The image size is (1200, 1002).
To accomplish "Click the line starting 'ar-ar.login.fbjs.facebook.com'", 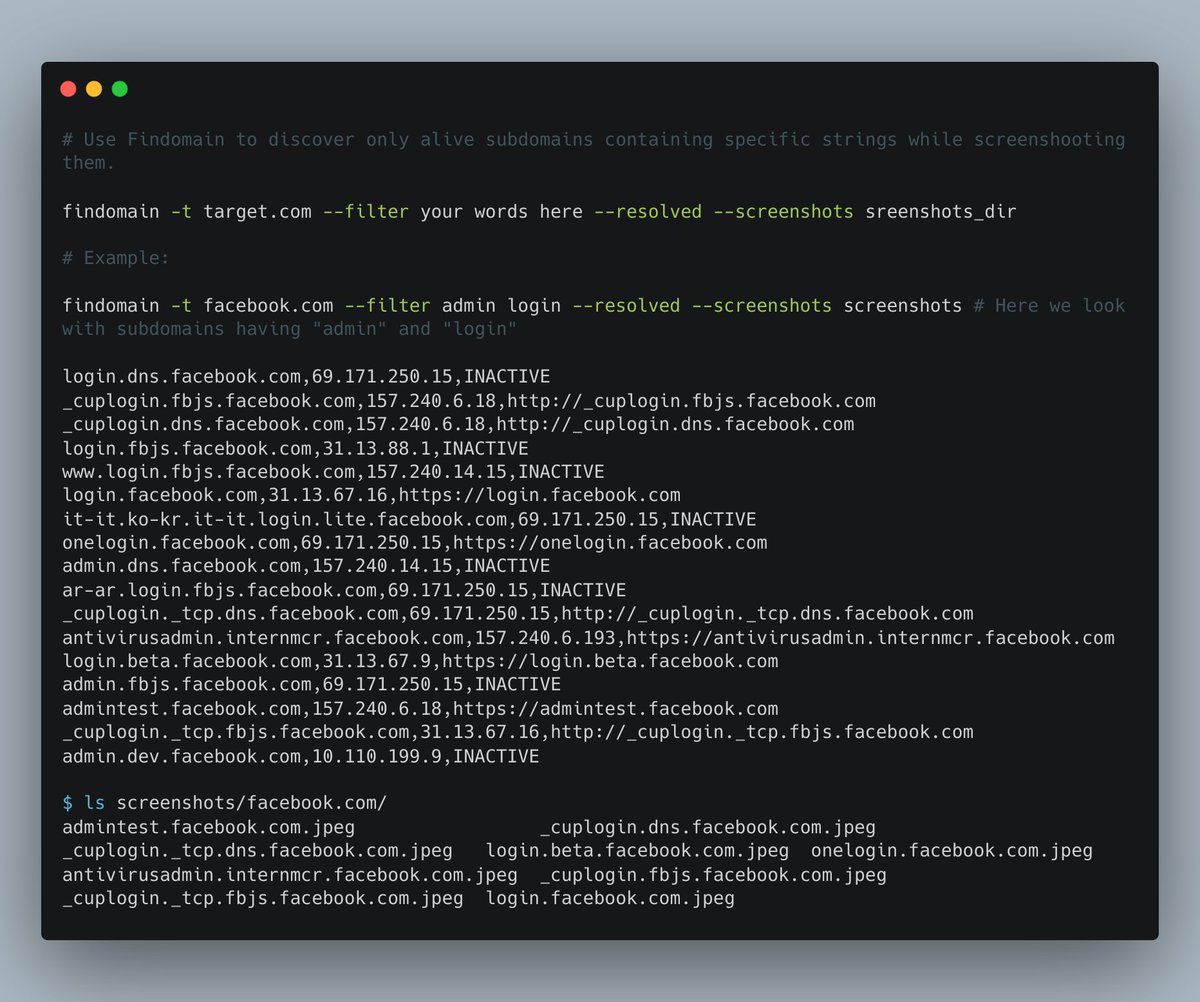I will tap(344, 590).
